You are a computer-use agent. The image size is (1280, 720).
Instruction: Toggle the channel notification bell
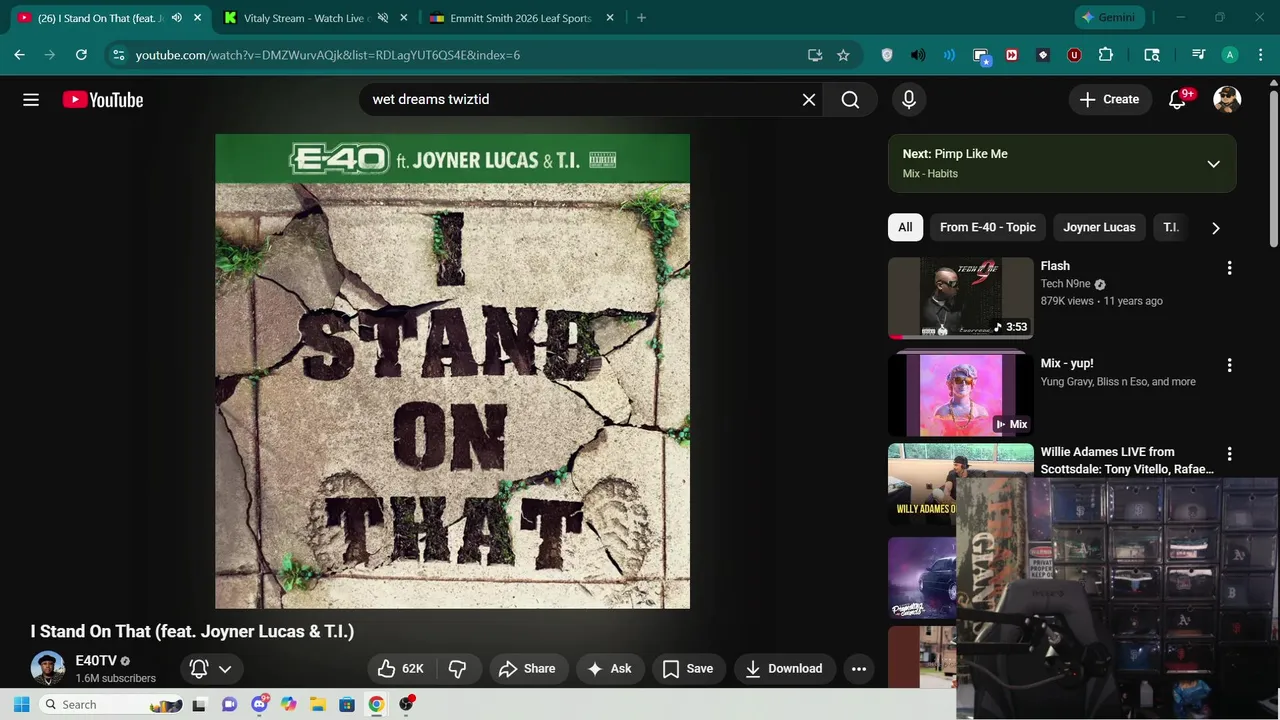[199, 669]
